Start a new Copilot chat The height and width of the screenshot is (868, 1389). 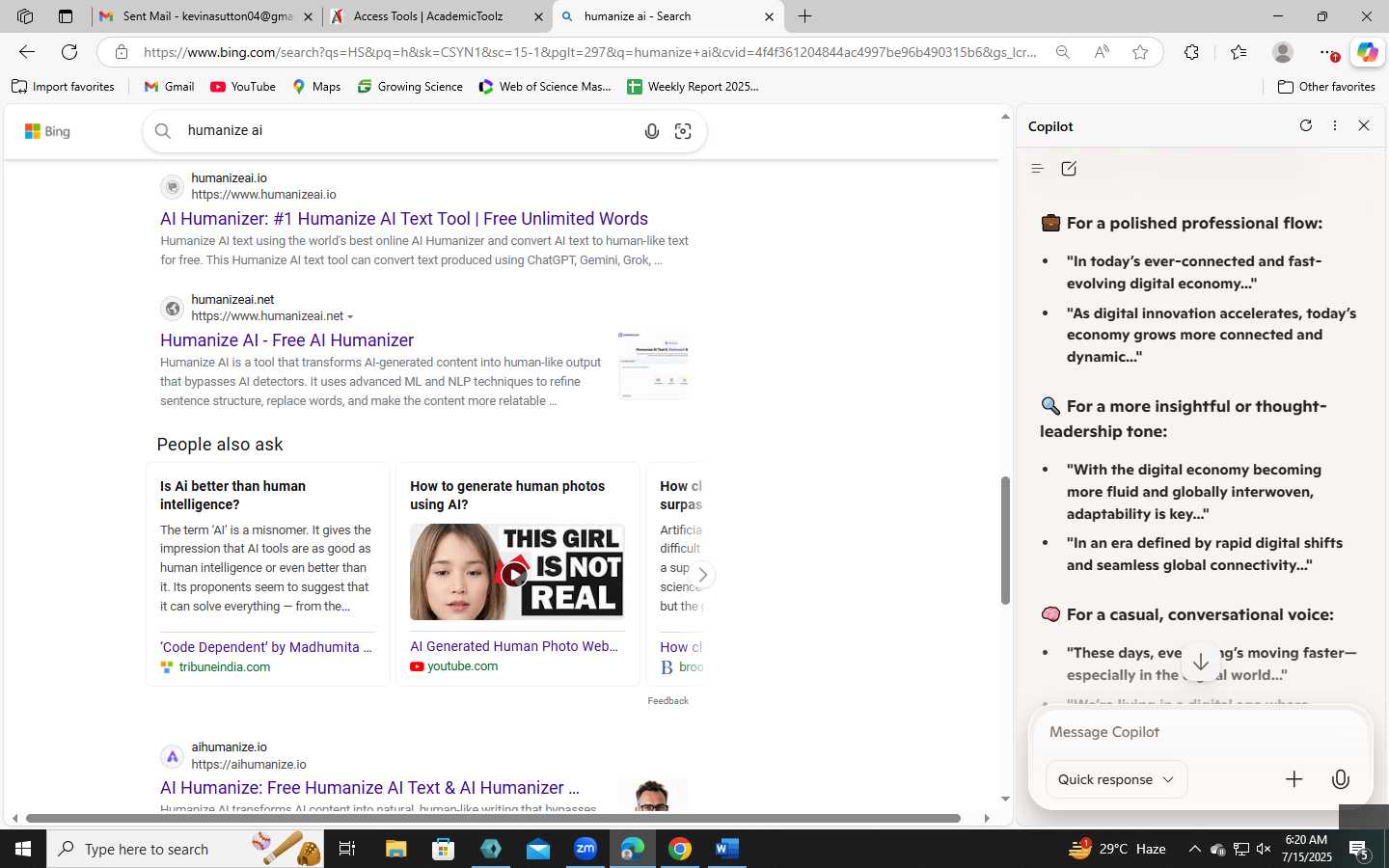1069,169
